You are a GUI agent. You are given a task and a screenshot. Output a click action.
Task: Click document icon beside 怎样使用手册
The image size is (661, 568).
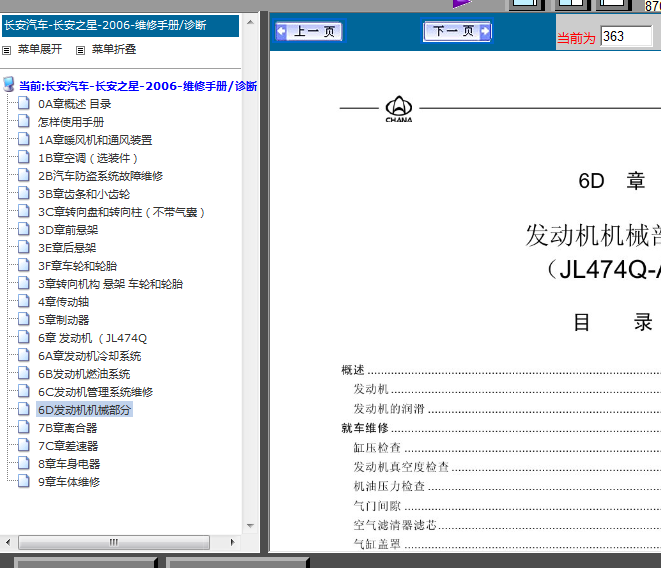click(24, 121)
